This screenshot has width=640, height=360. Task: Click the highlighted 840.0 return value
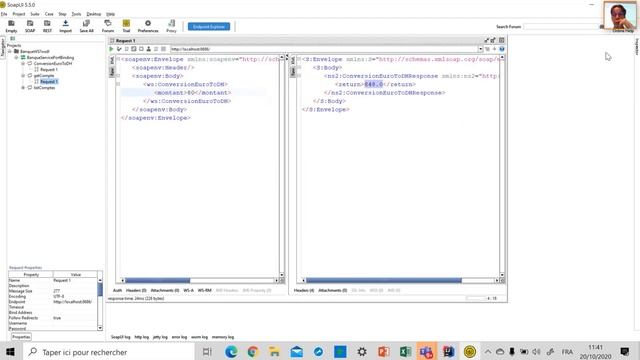coord(373,84)
